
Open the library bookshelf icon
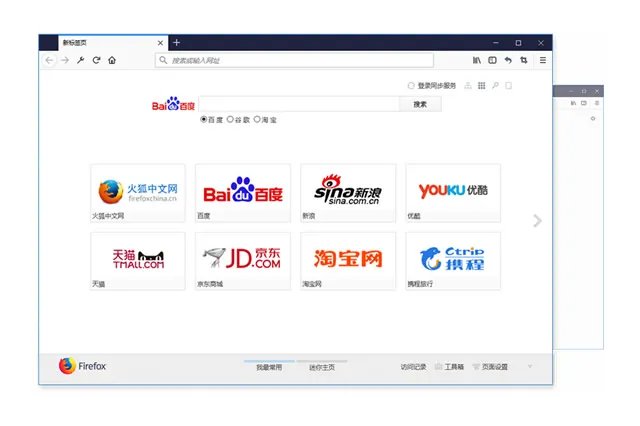477,60
